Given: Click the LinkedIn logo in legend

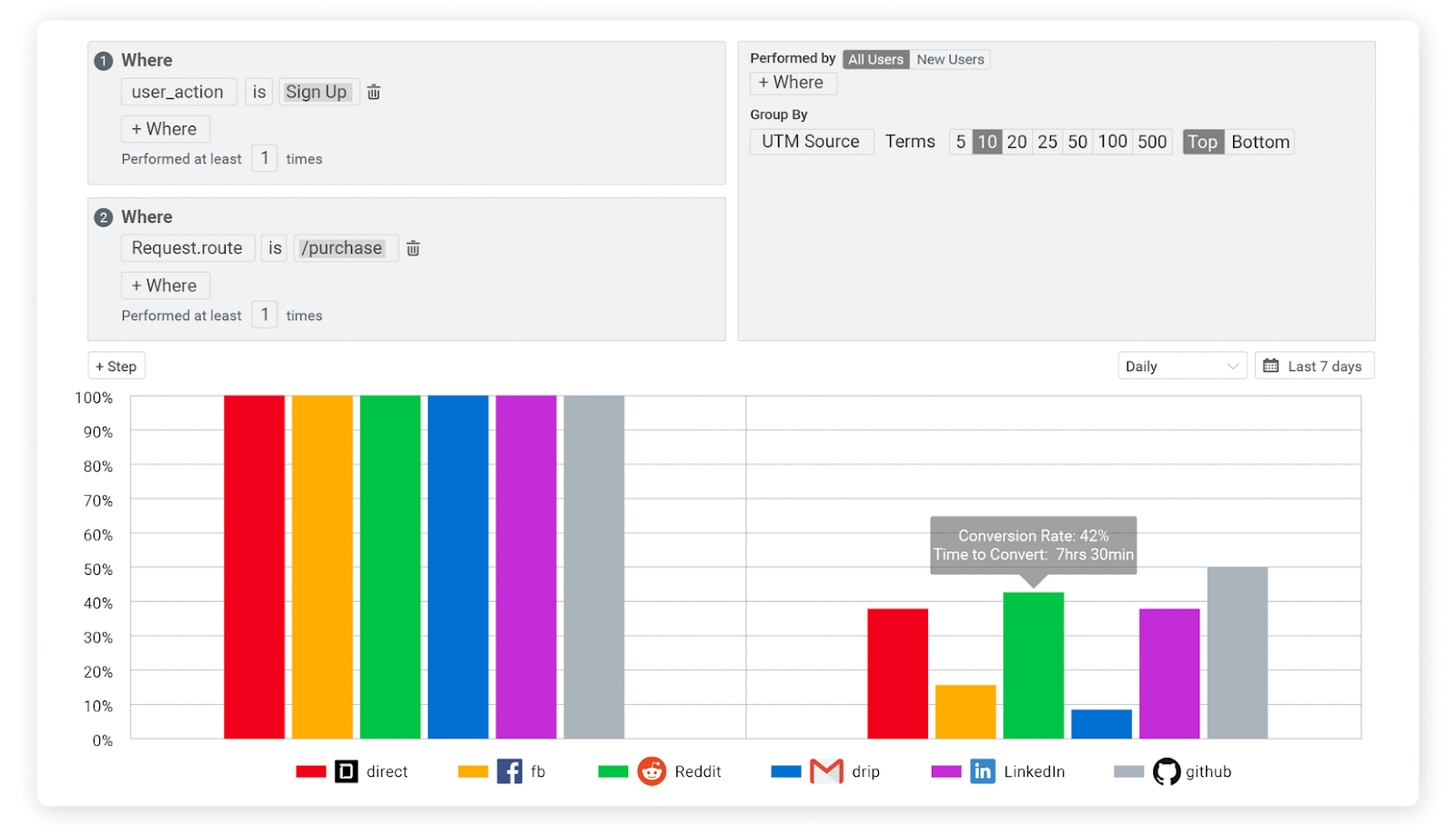Looking at the screenshot, I should coord(983,771).
